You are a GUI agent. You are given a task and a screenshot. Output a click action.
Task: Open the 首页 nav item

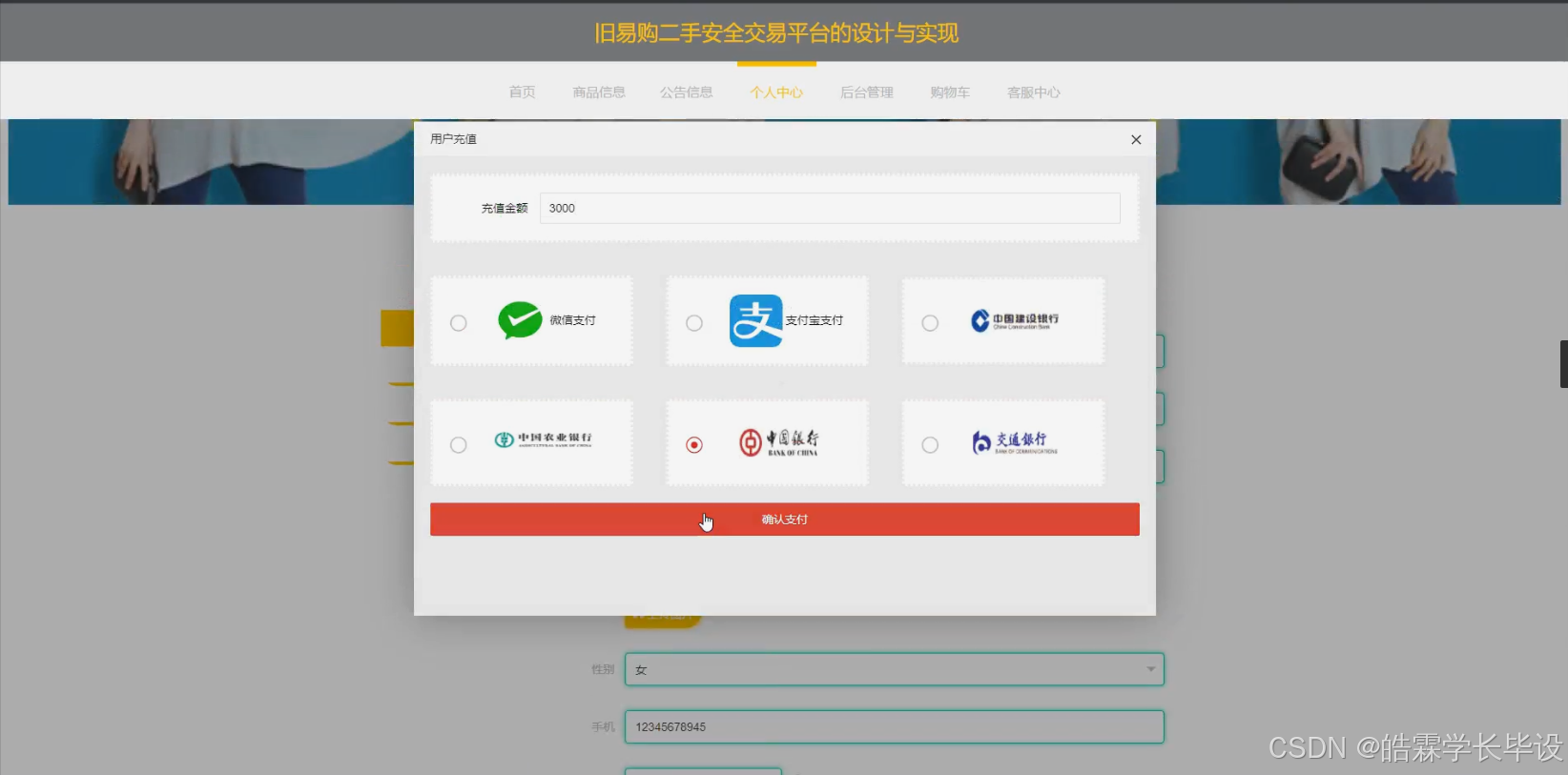coord(522,92)
